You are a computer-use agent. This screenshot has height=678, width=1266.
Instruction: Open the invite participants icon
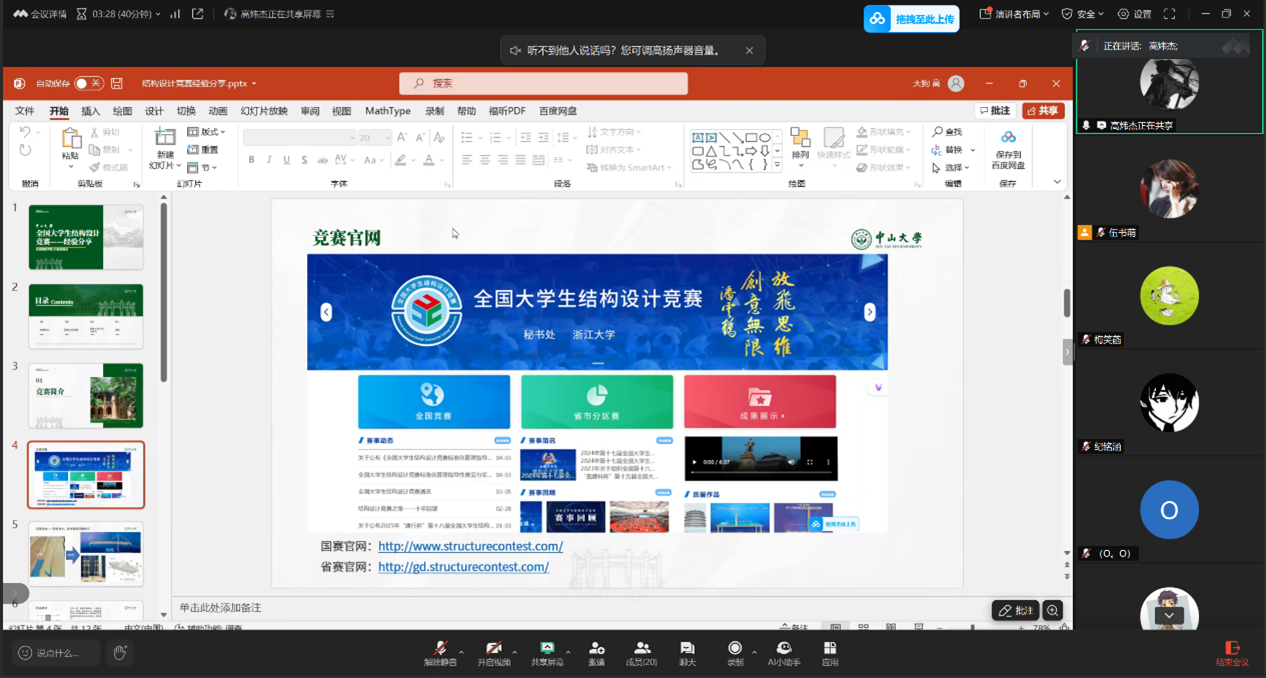[x=596, y=651]
